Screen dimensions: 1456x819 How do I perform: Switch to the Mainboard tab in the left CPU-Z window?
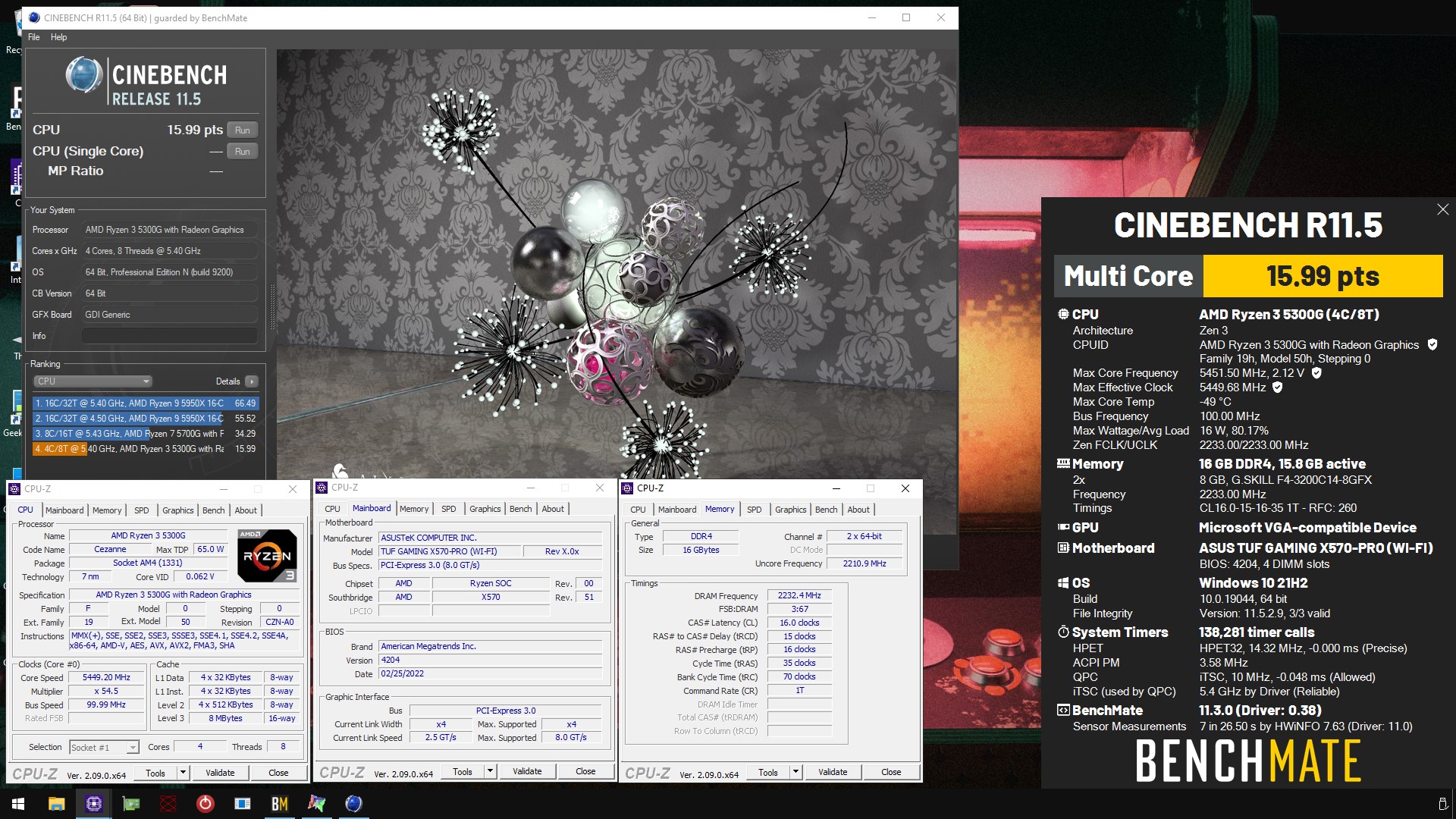pyautogui.click(x=64, y=510)
